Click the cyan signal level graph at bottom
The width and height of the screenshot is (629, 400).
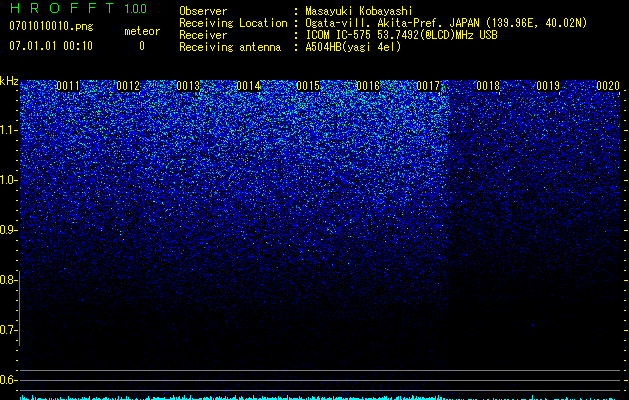321,398
